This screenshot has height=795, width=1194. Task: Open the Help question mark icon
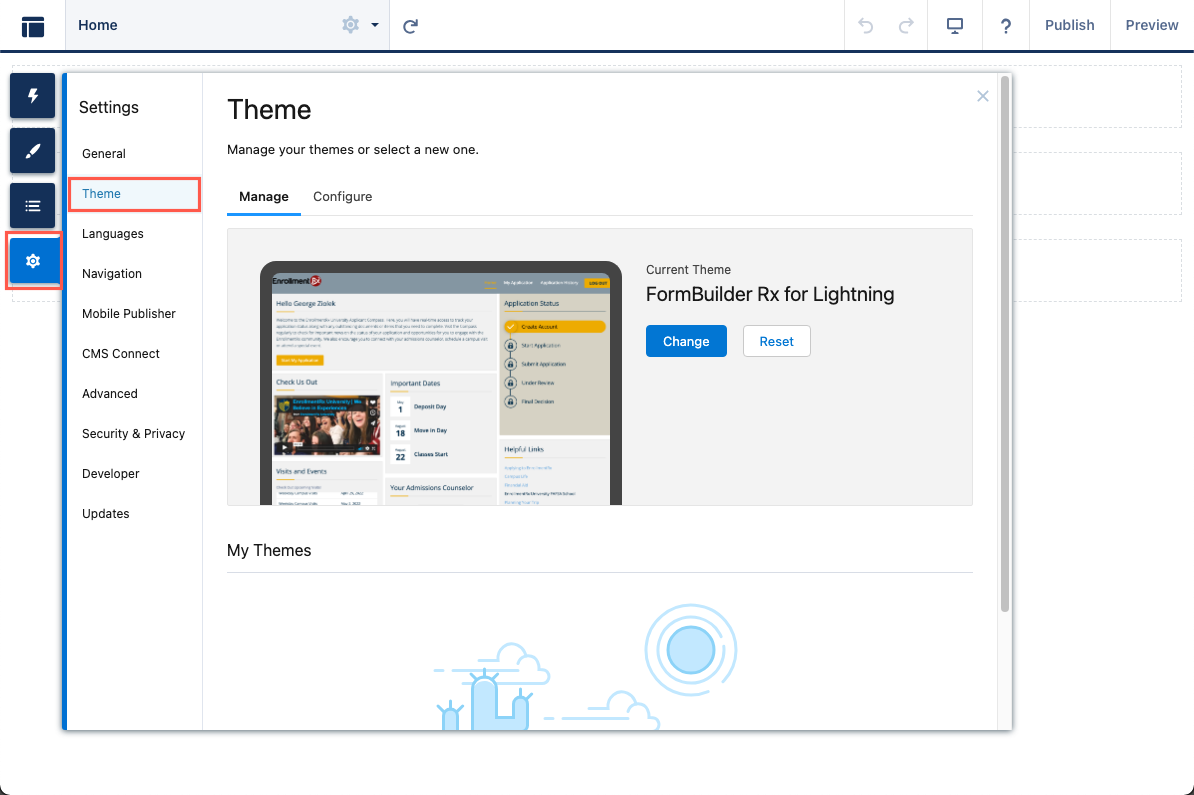pos(1006,26)
